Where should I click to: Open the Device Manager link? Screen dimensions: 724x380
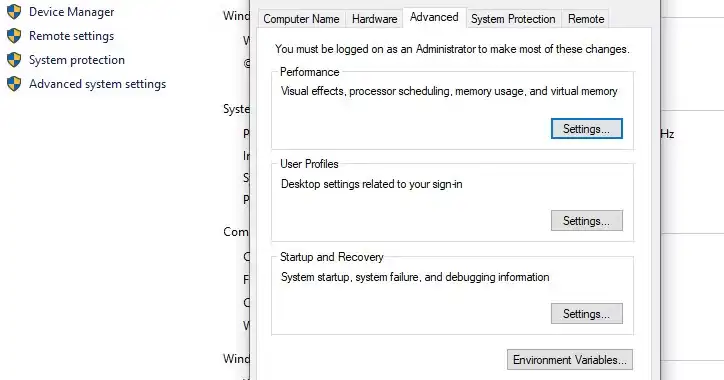pyautogui.click(x=72, y=12)
